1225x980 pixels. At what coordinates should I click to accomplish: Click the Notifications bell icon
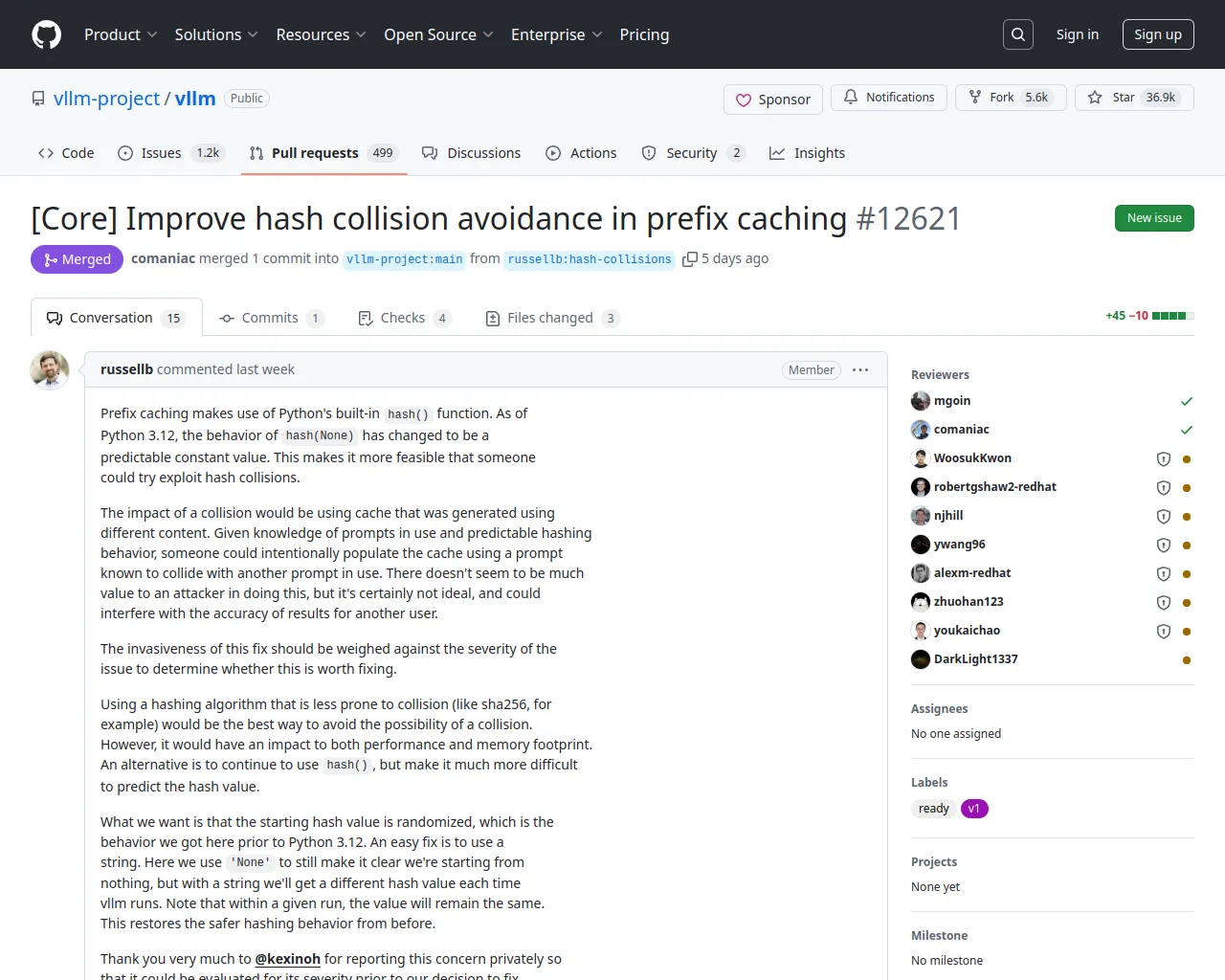(x=851, y=97)
